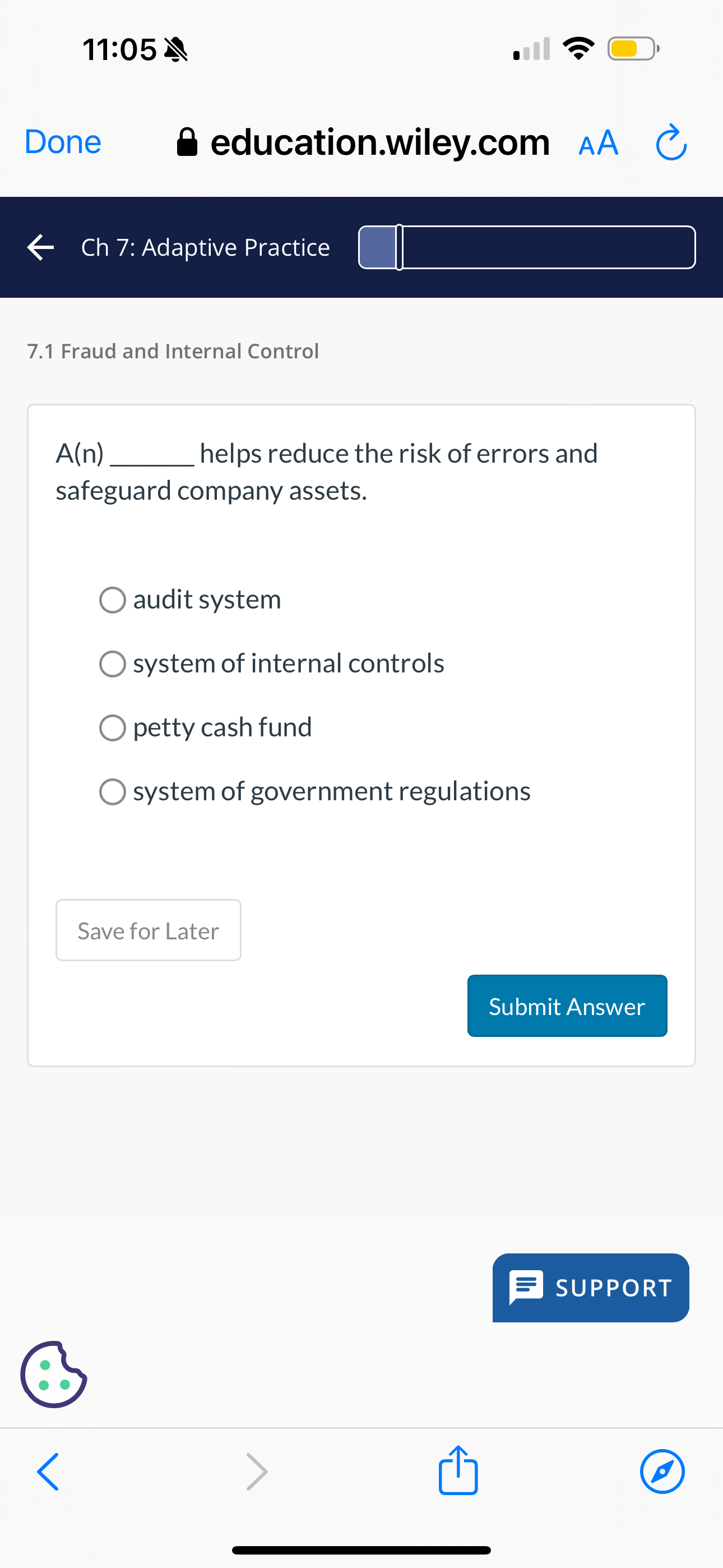Tap the Ch 7: Adaptive Practice title
Screen dimensions: 723x1568
click(x=206, y=247)
